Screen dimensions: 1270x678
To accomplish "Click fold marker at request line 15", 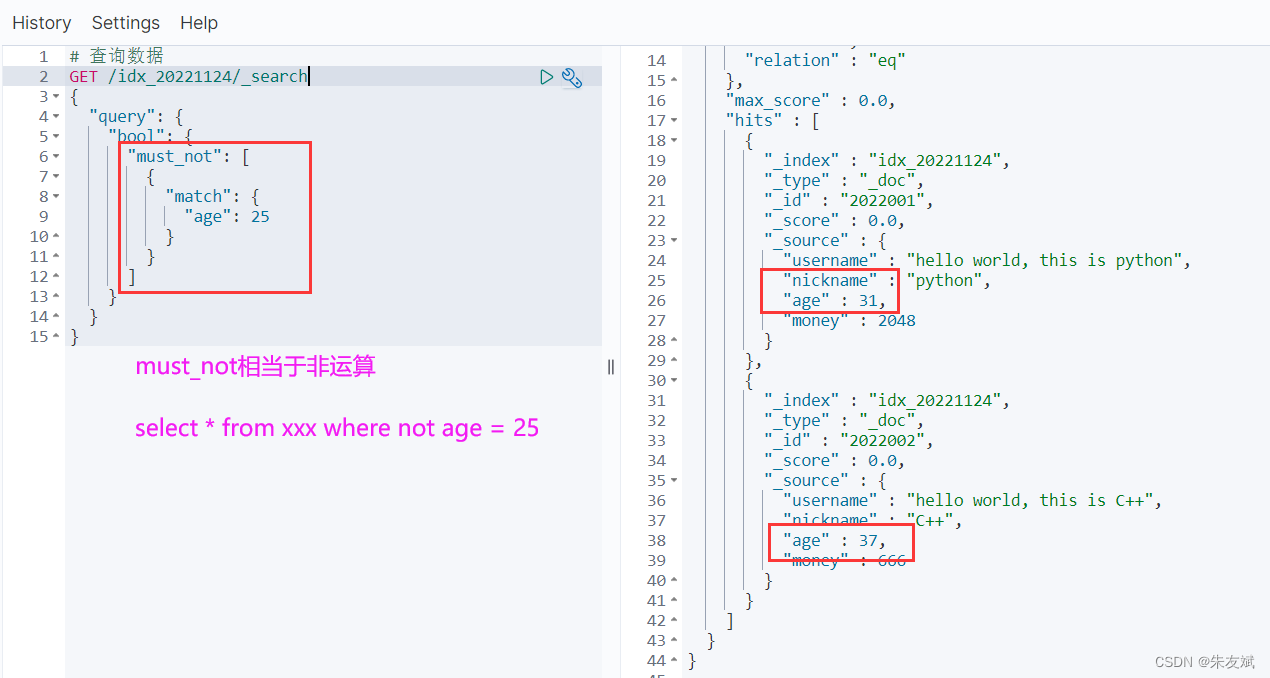I will 56,337.
